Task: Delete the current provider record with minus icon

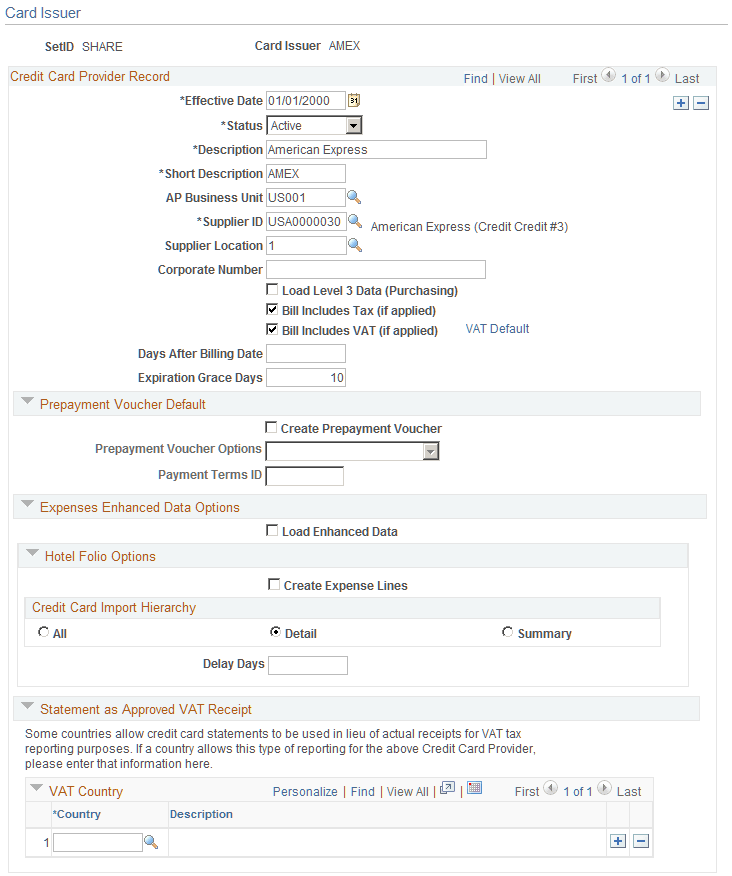Action: [701, 103]
